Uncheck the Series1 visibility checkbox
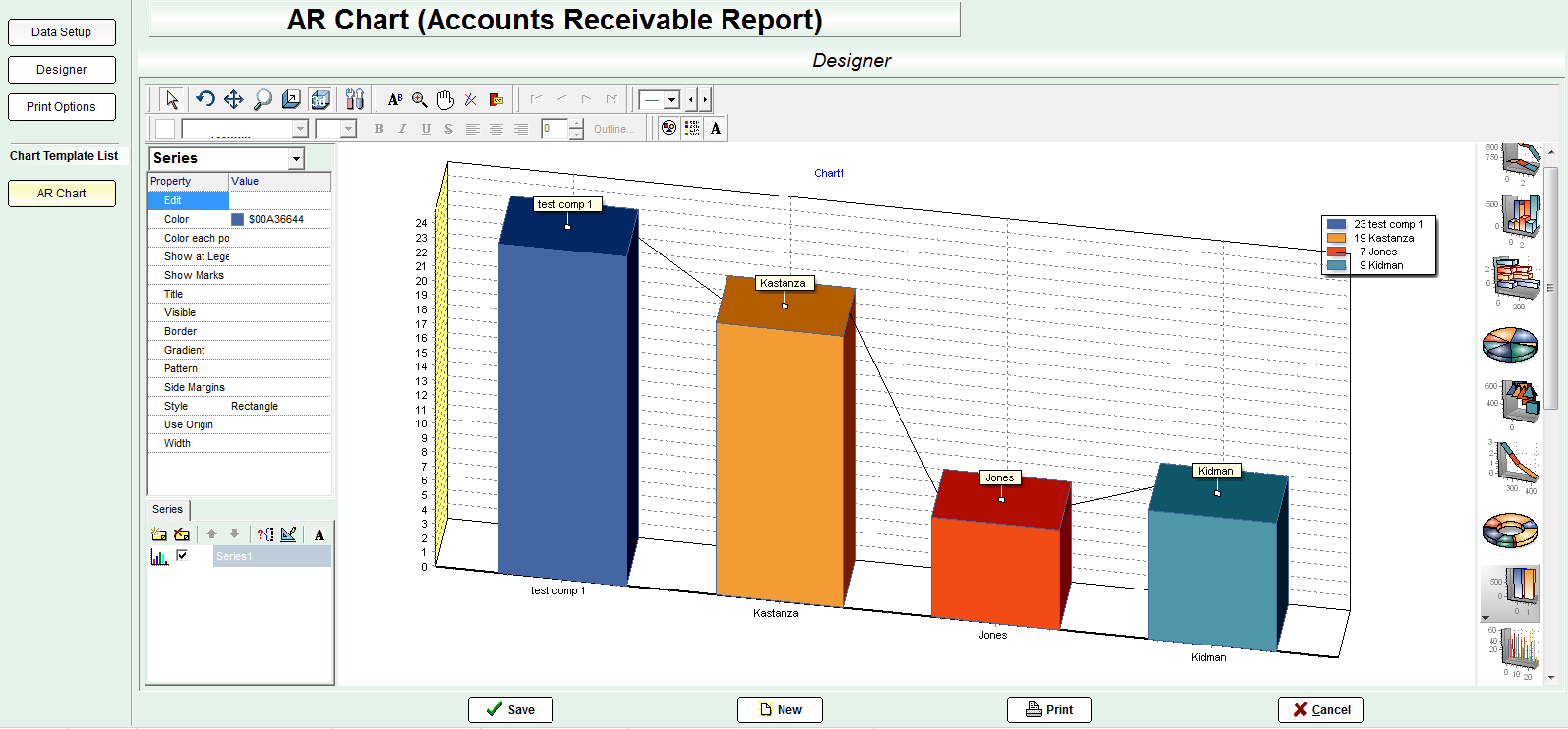 [x=182, y=556]
